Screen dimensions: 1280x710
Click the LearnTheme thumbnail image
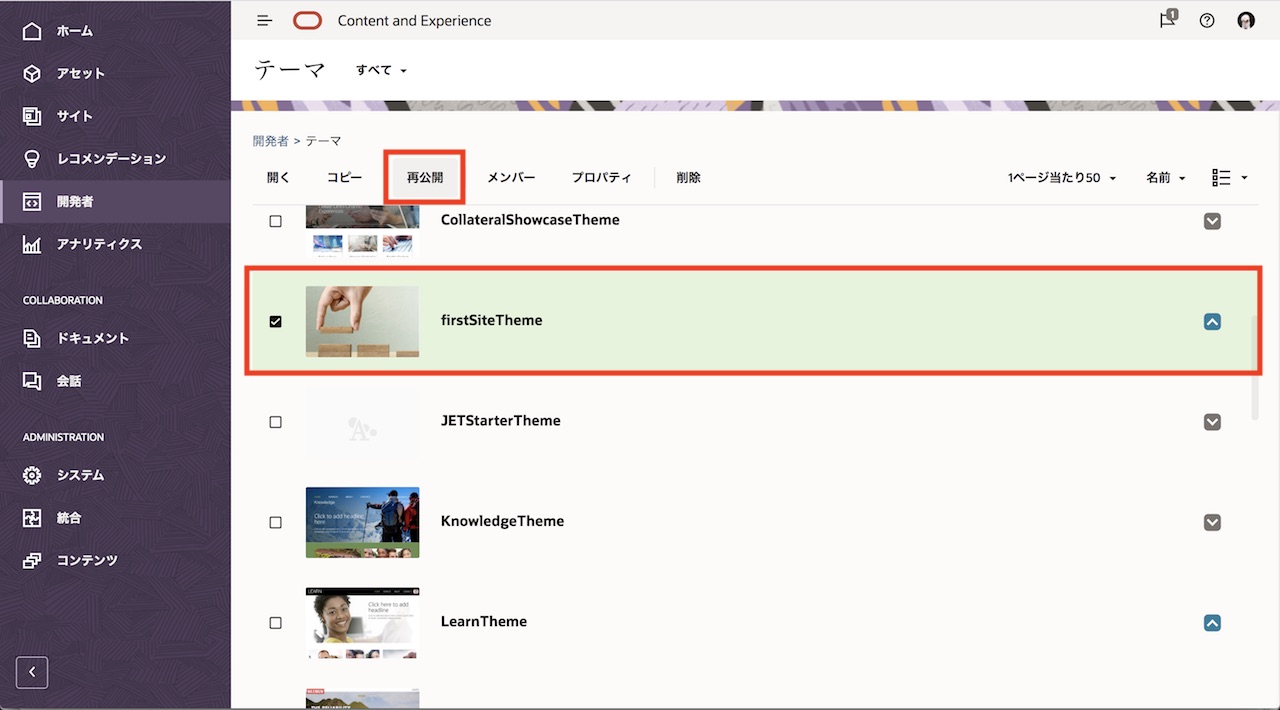coord(362,622)
